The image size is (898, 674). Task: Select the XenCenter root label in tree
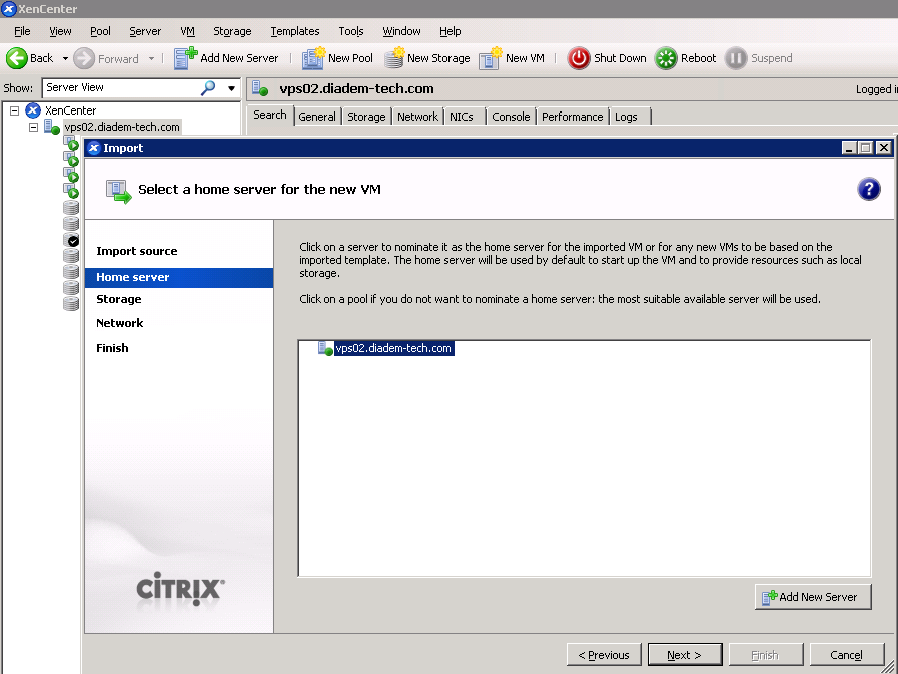(70, 111)
